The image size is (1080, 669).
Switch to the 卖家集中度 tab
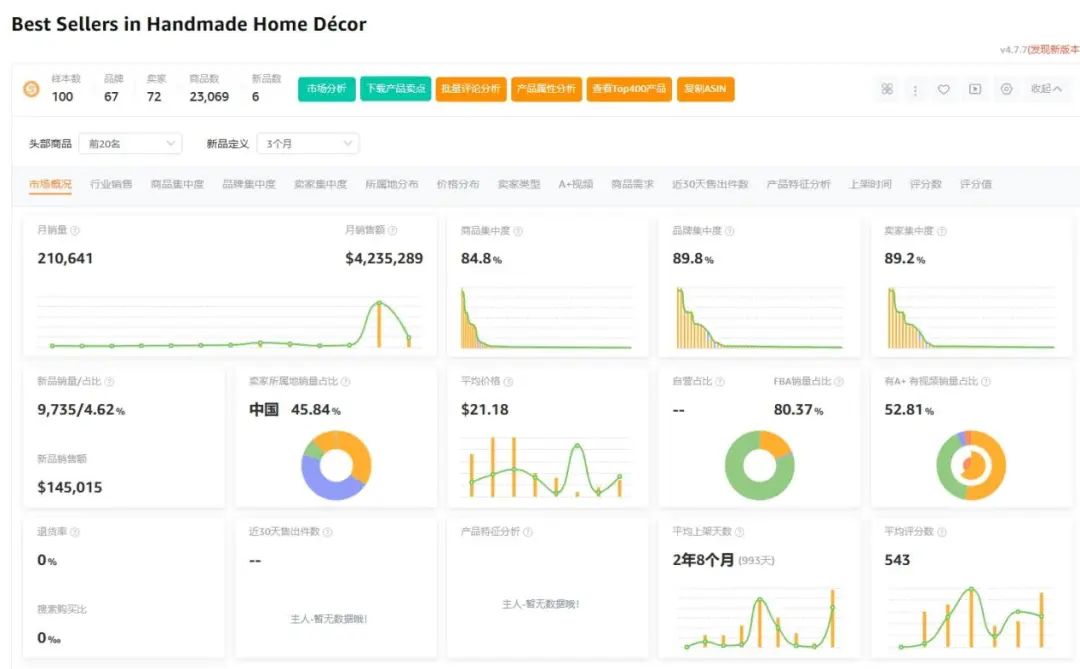click(320, 185)
